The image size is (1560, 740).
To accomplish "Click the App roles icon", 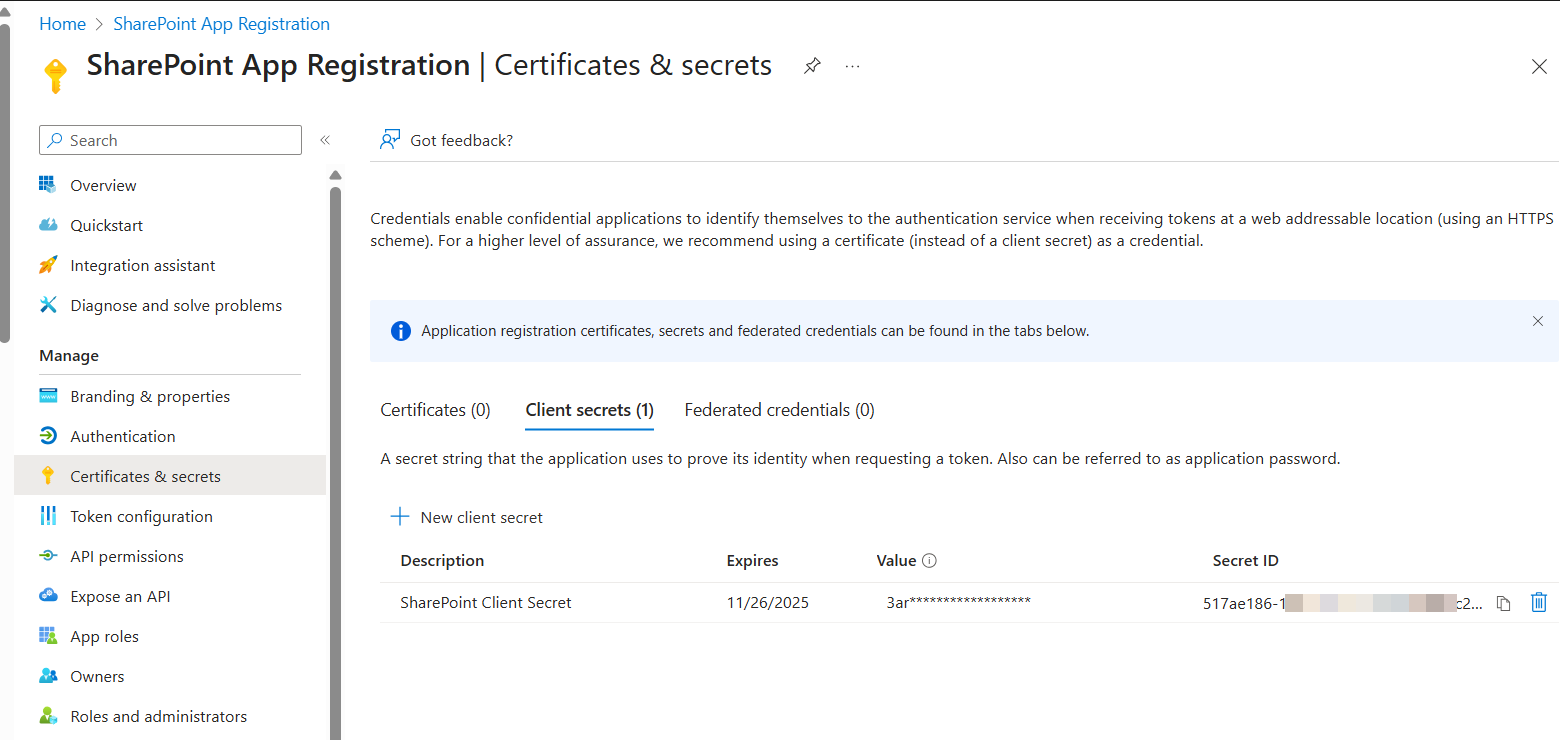I will [47, 636].
